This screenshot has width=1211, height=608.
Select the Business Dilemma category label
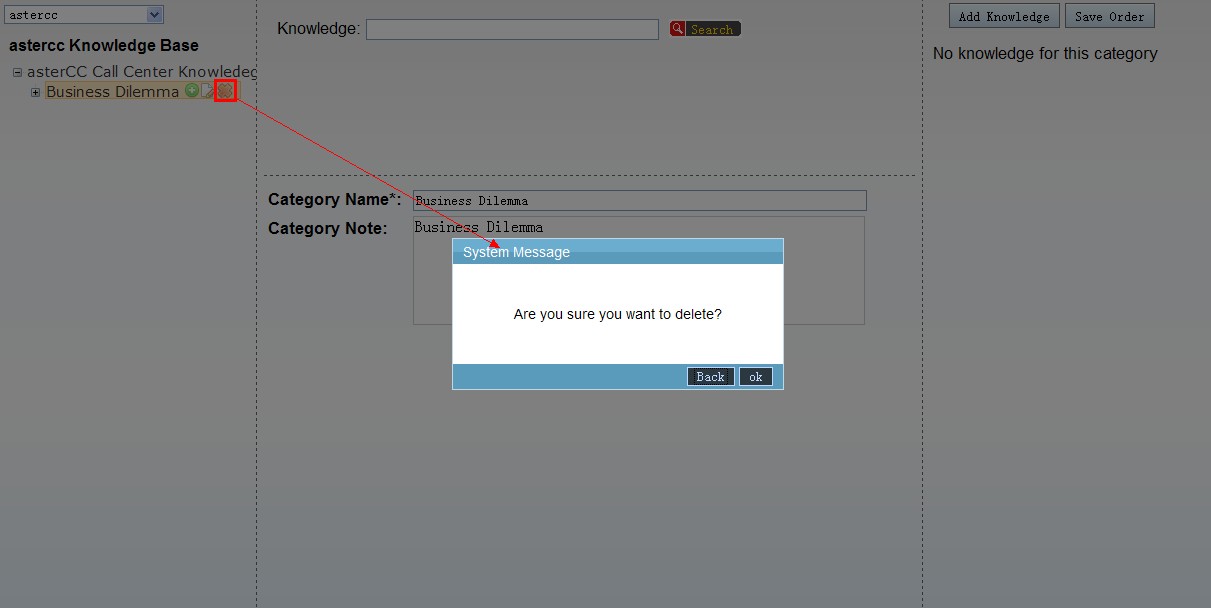(112, 92)
